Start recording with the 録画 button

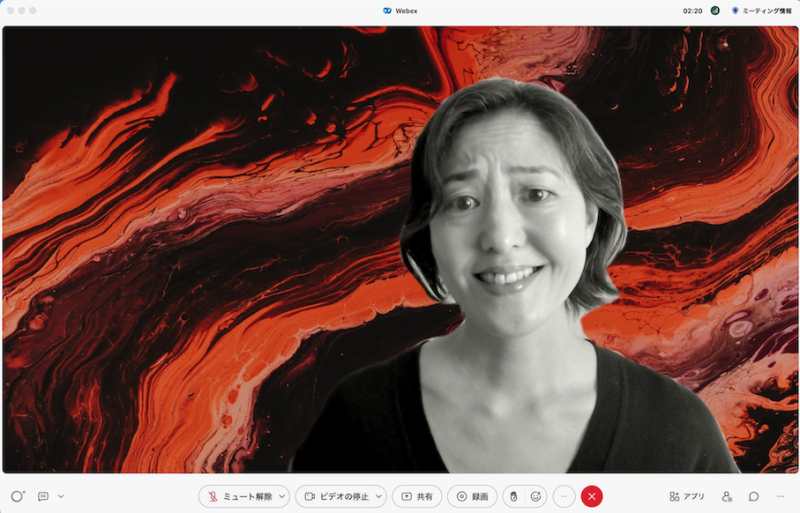(x=472, y=496)
